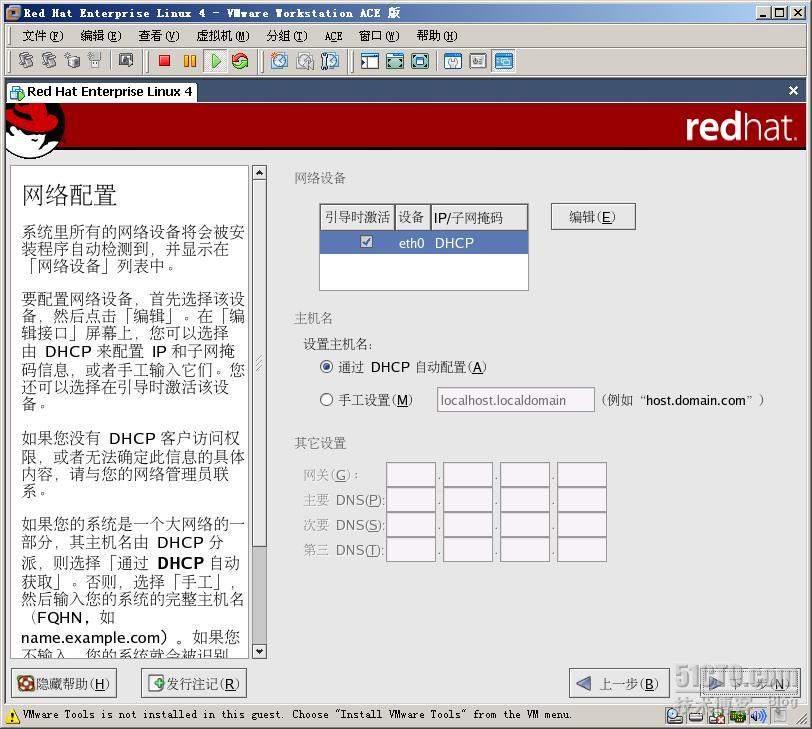
Task: Click the Console view icon in toolbar
Action: pos(503,61)
